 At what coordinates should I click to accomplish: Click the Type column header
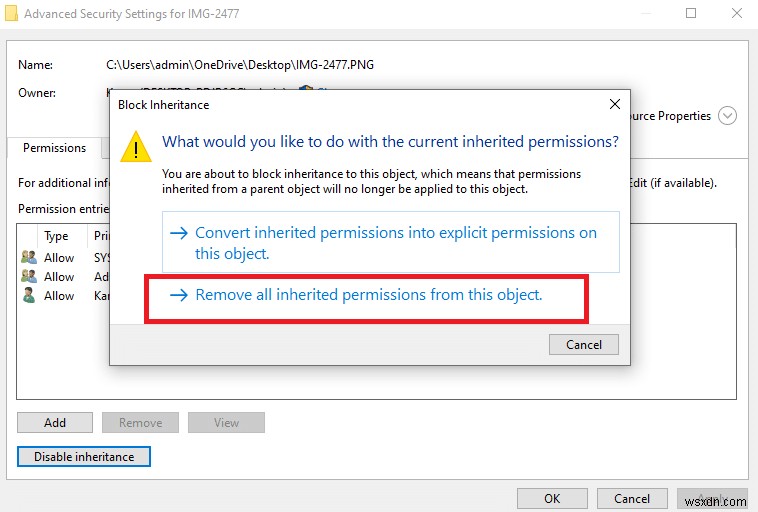tap(57, 236)
